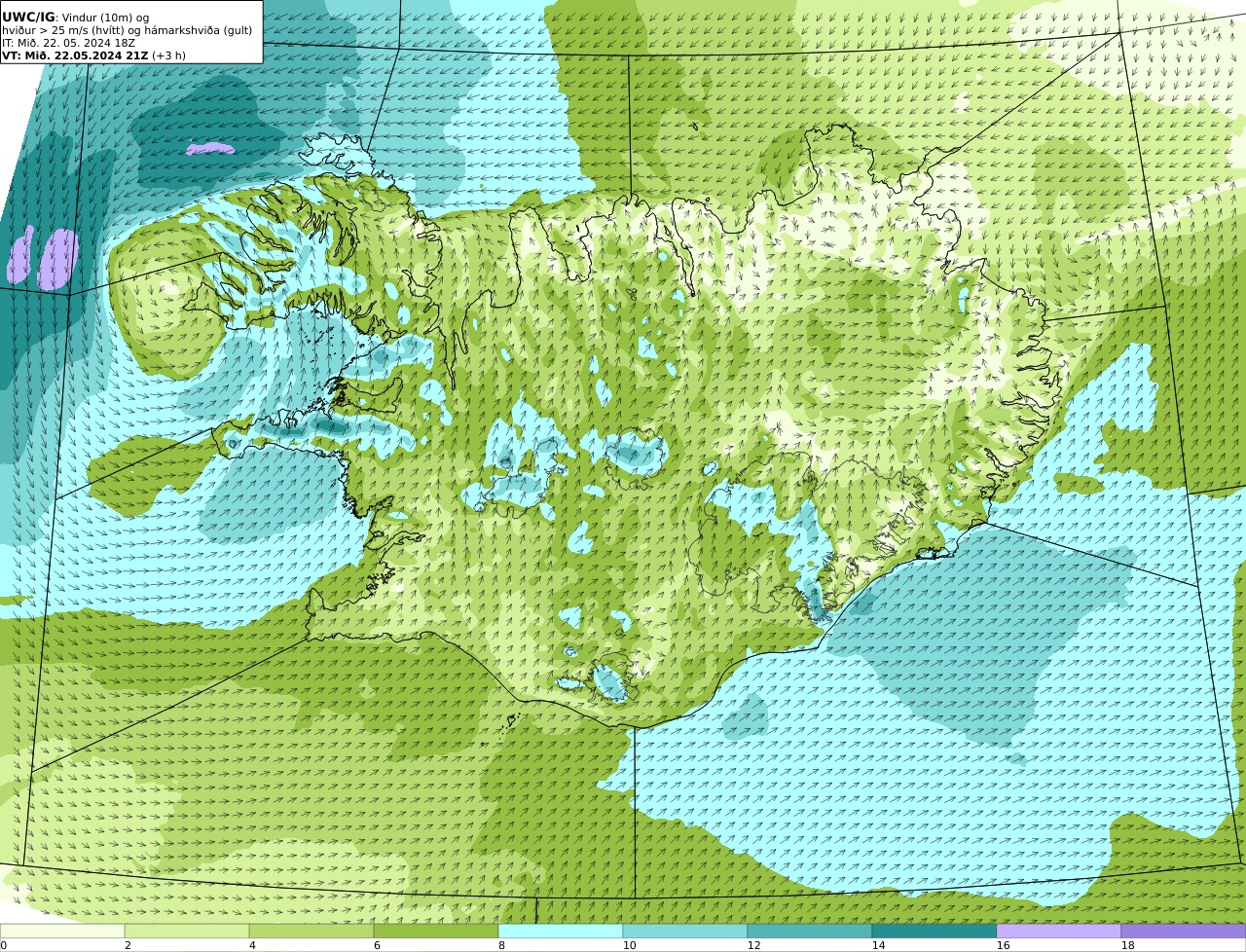Click the elongated horizontal purple wind patch

[211, 149]
